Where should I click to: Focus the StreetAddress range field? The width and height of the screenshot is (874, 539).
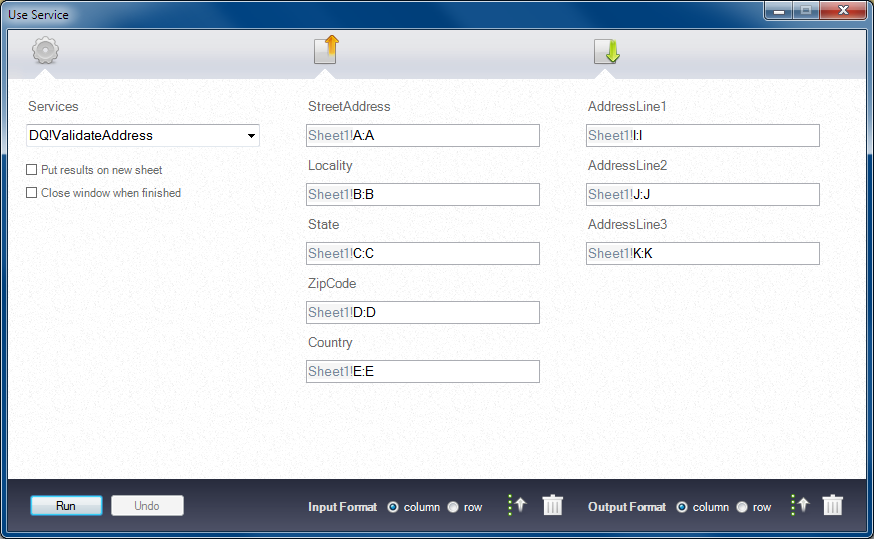pyautogui.click(x=423, y=135)
